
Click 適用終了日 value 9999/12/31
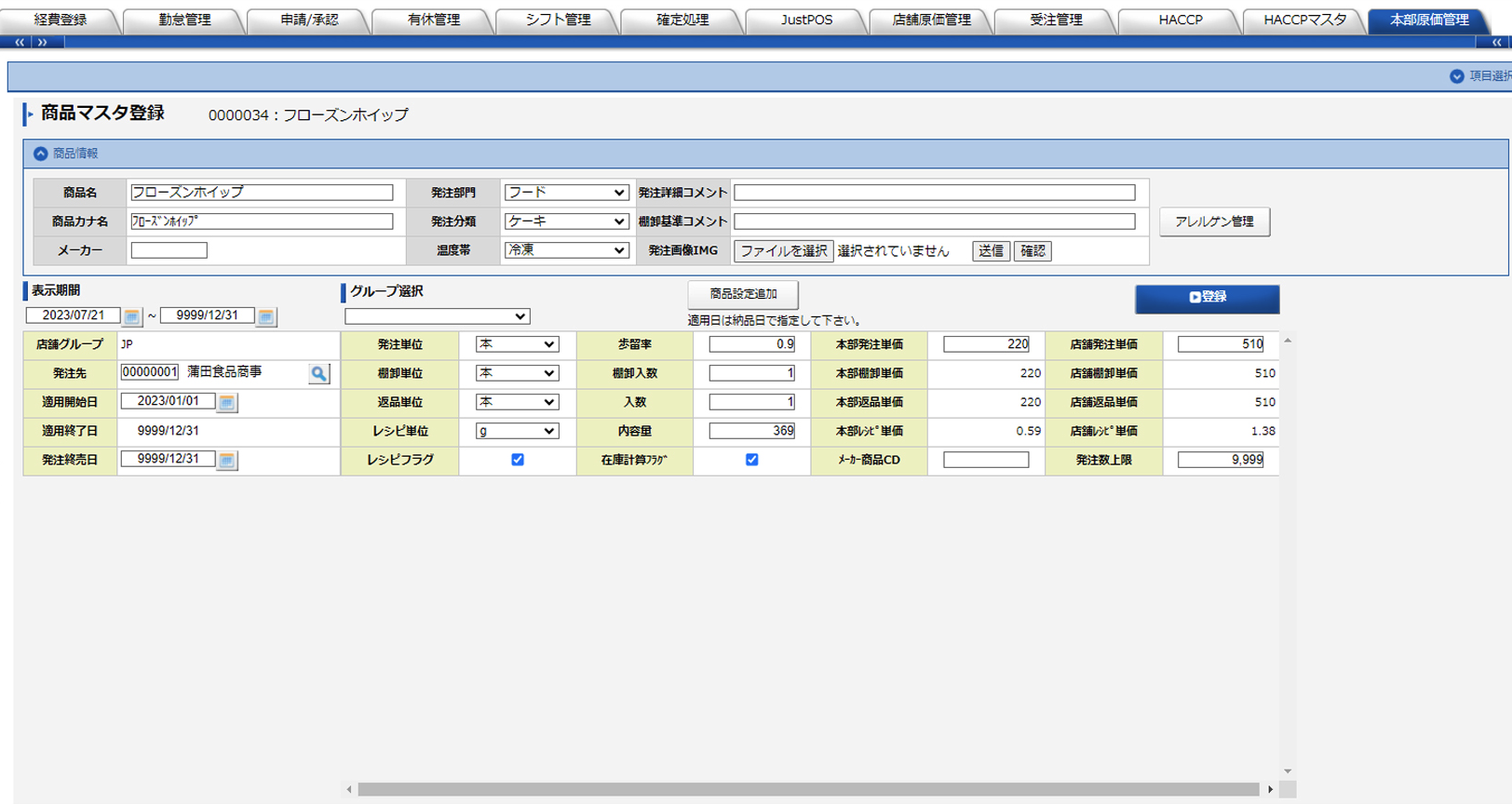point(169,431)
